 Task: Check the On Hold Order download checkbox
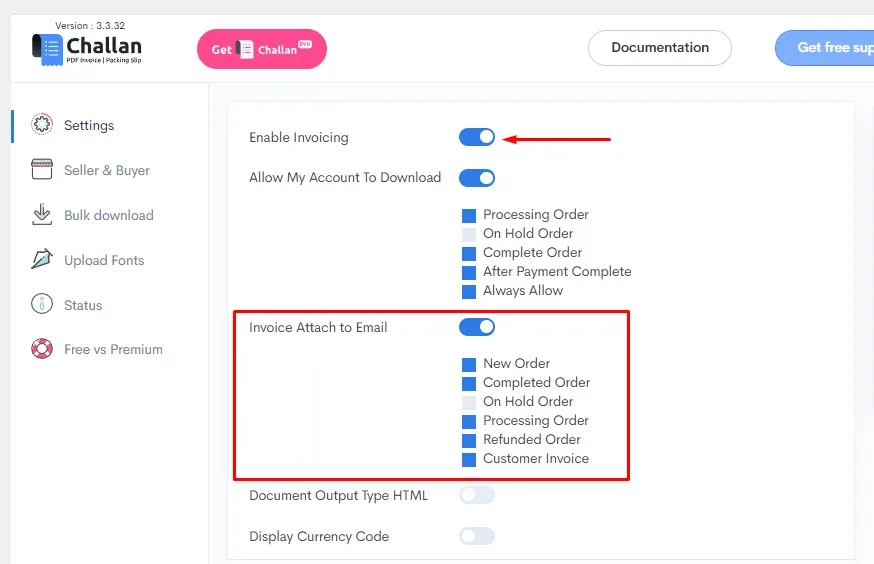pos(469,235)
